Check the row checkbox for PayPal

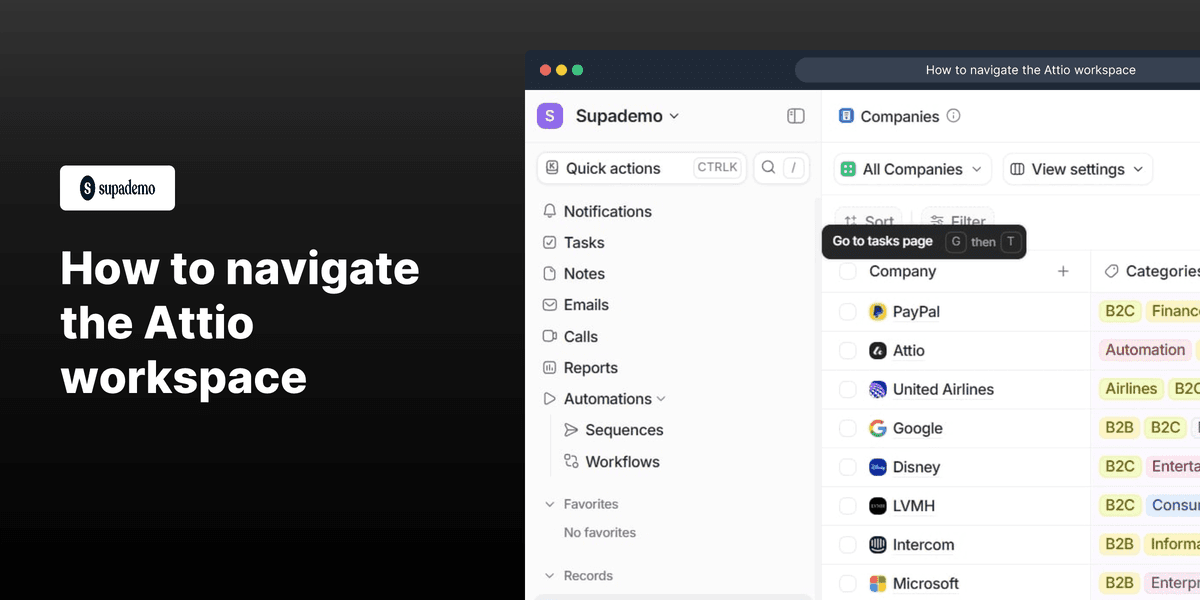tap(847, 311)
